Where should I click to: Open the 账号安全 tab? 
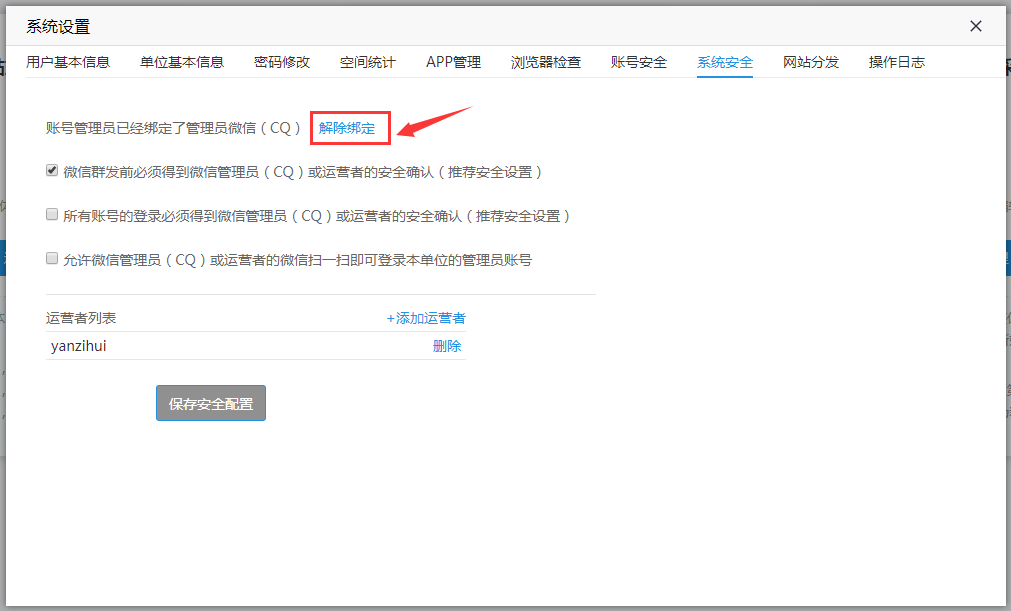pyautogui.click(x=639, y=62)
